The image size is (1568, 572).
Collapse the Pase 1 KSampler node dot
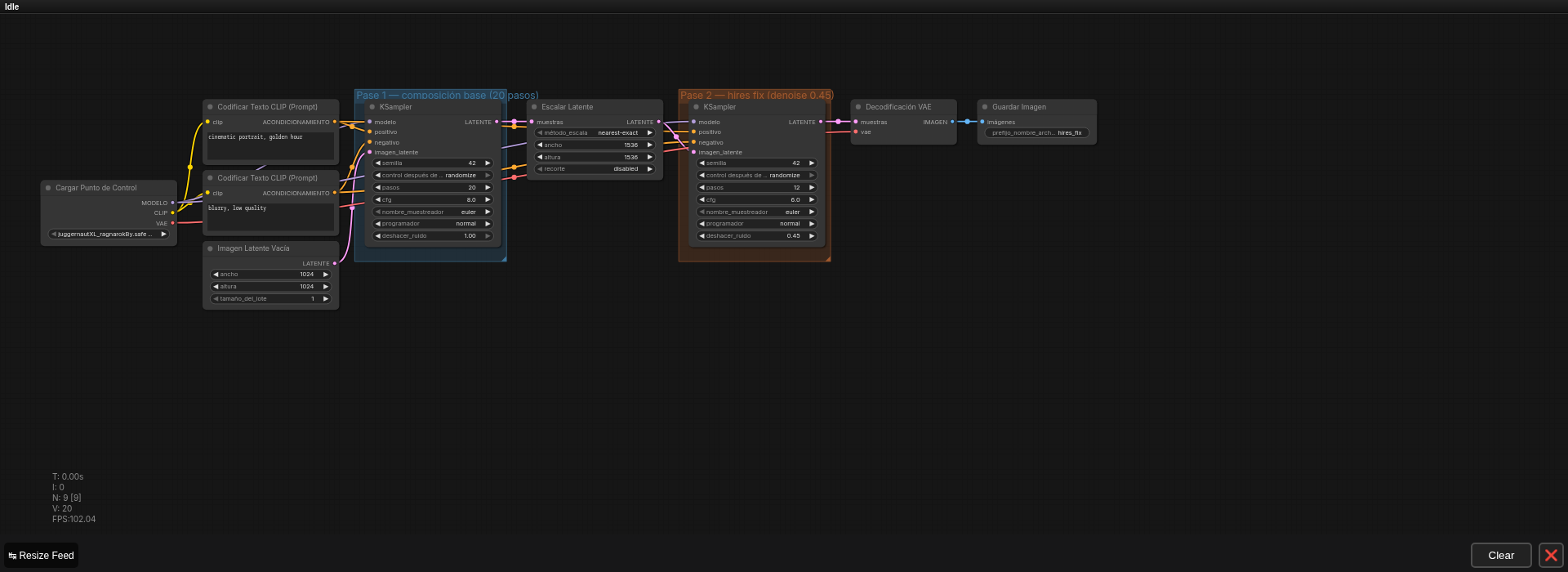[372, 107]
